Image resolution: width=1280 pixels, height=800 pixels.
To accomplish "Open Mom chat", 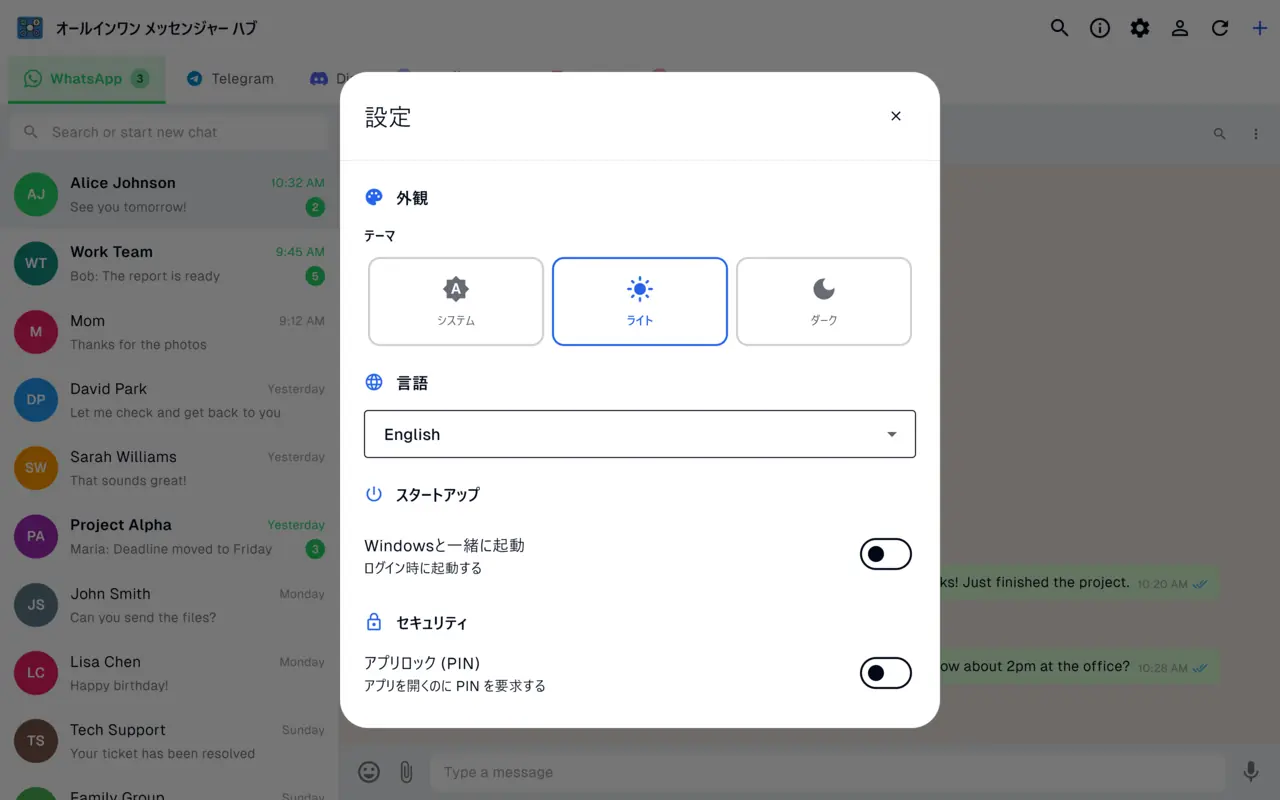I will (x=169, y=332).
